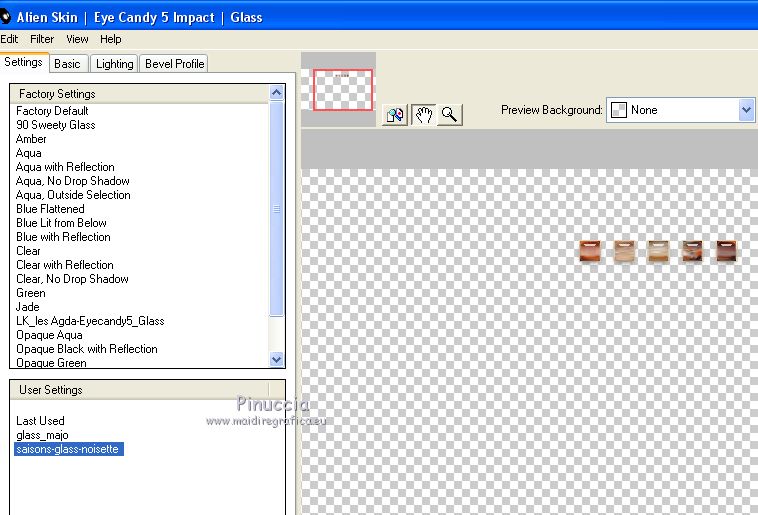
Task: Select Clear with Reflection preset
Action: pos(65,265)
